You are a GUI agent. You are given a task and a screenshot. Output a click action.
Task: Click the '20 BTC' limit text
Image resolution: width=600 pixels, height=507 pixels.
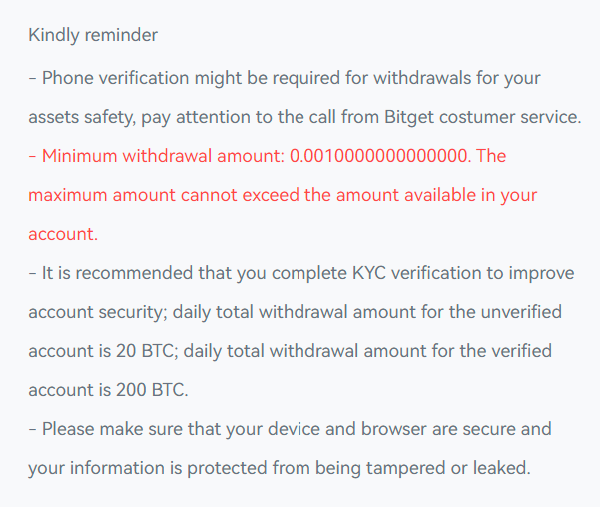(x=145, y=351)
